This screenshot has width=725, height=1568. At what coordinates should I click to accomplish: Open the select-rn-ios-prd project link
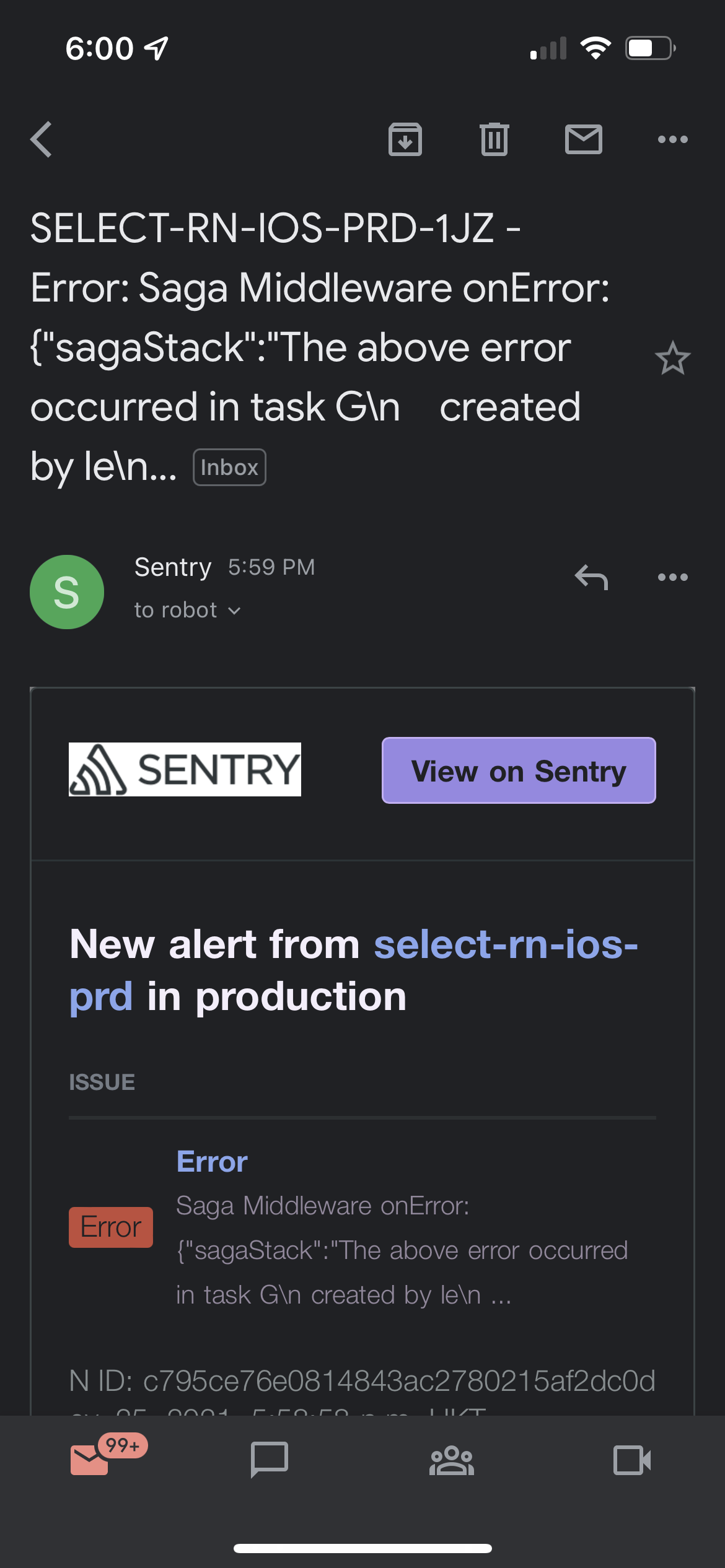pyautogui.click(x=505, y=945)
